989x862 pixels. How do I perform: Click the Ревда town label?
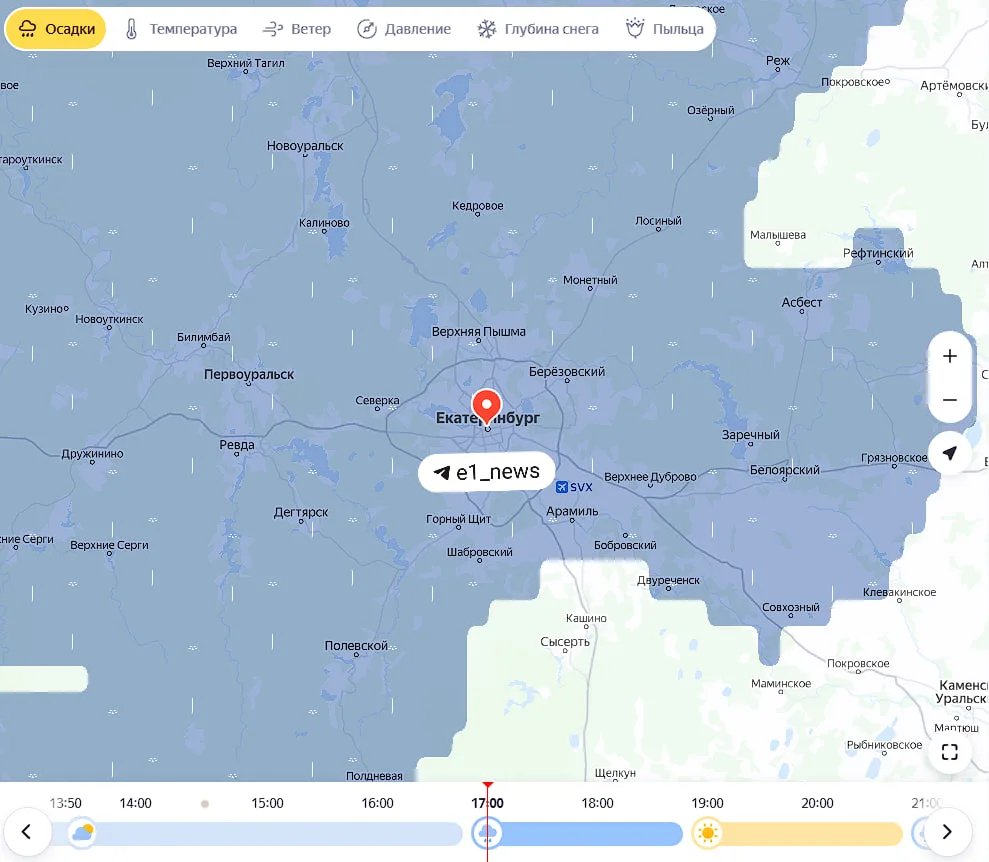[x=237, y=445]
